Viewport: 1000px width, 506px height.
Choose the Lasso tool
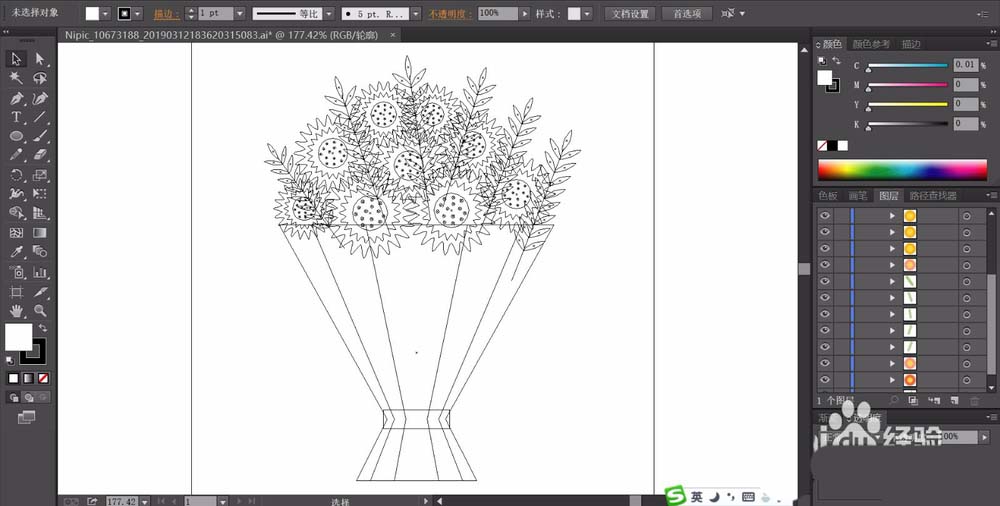point(40,78)
